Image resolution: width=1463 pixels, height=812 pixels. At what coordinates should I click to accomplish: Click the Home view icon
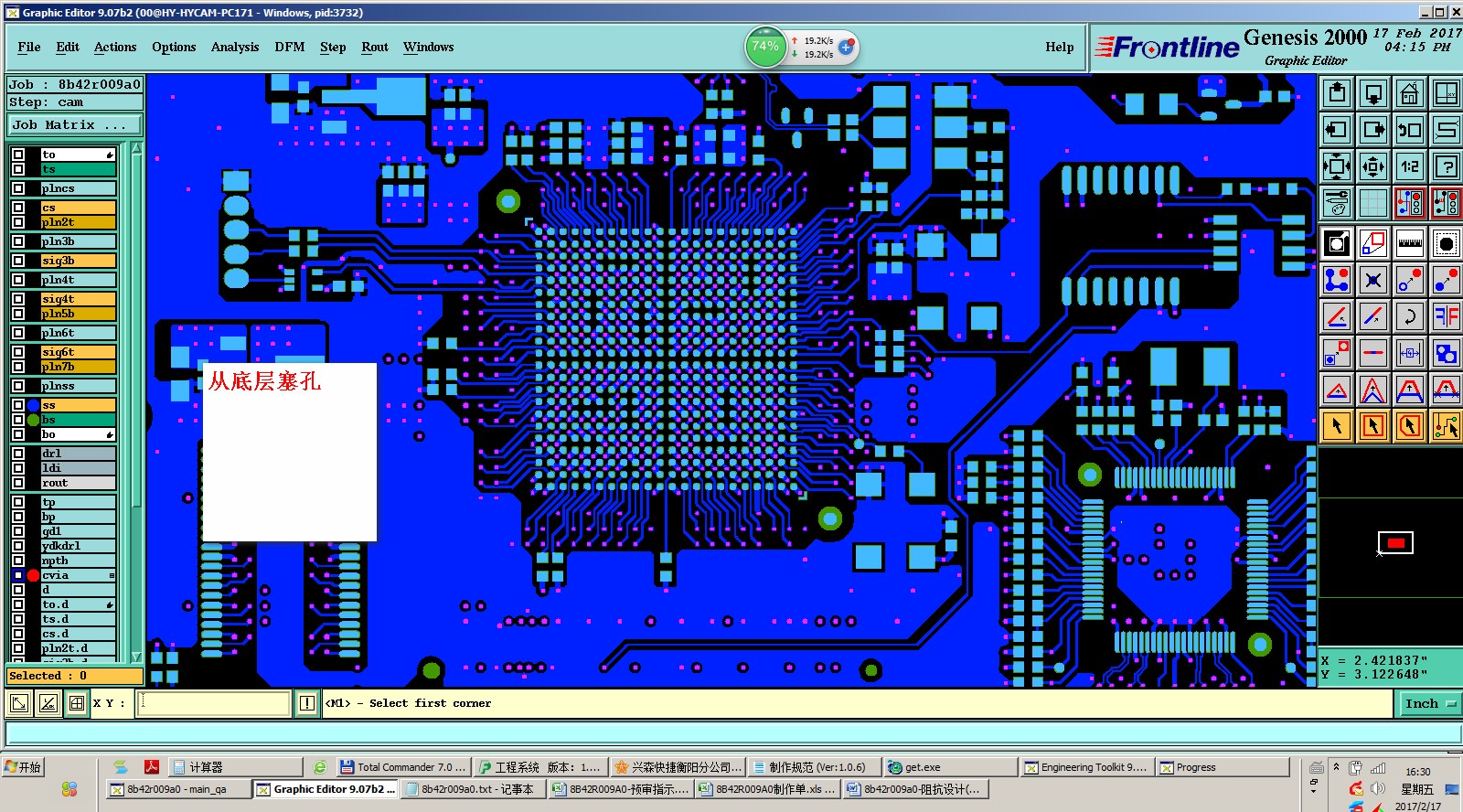click(1409, 93)
